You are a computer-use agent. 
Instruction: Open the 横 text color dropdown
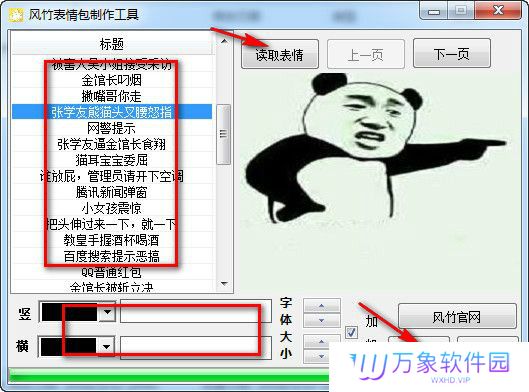point(107,346)
